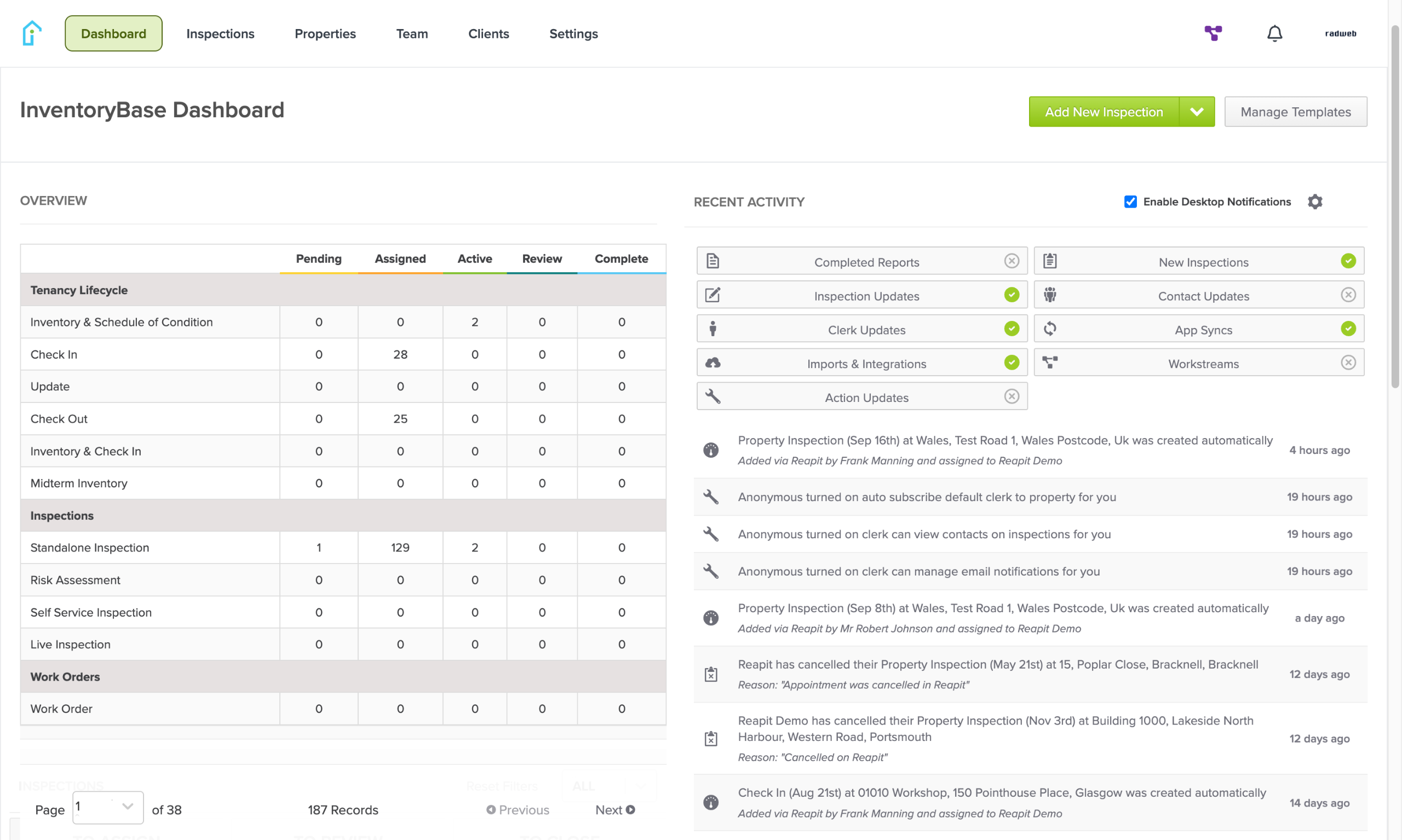Click the Completed Reports document icon
1402x840 pixels.
tap(713, 261)
